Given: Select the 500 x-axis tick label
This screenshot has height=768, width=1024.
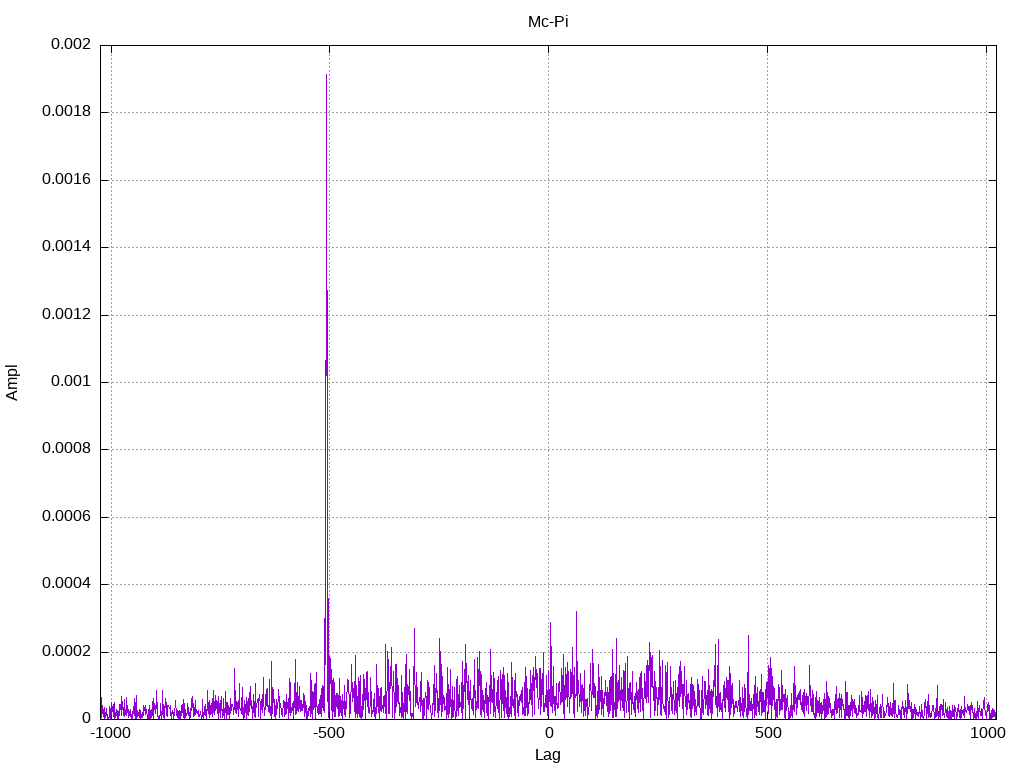Looking at the screenshot, I should pyautogui.click(x=767, y=733).
